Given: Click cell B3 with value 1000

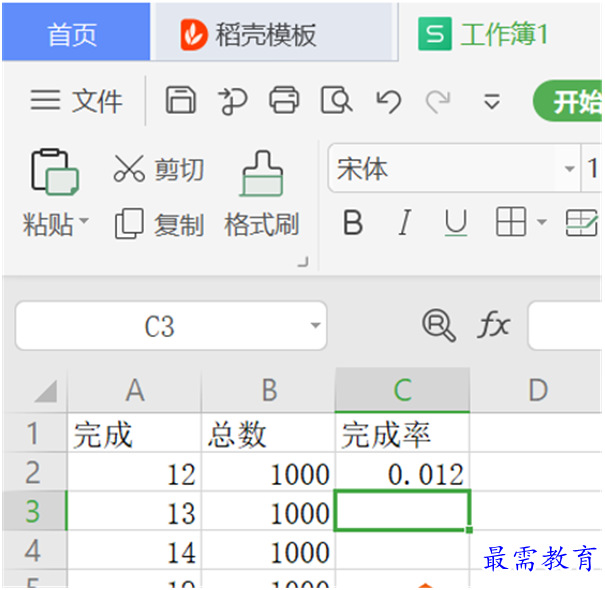Looking at the screenshot, I should [269, 511].
